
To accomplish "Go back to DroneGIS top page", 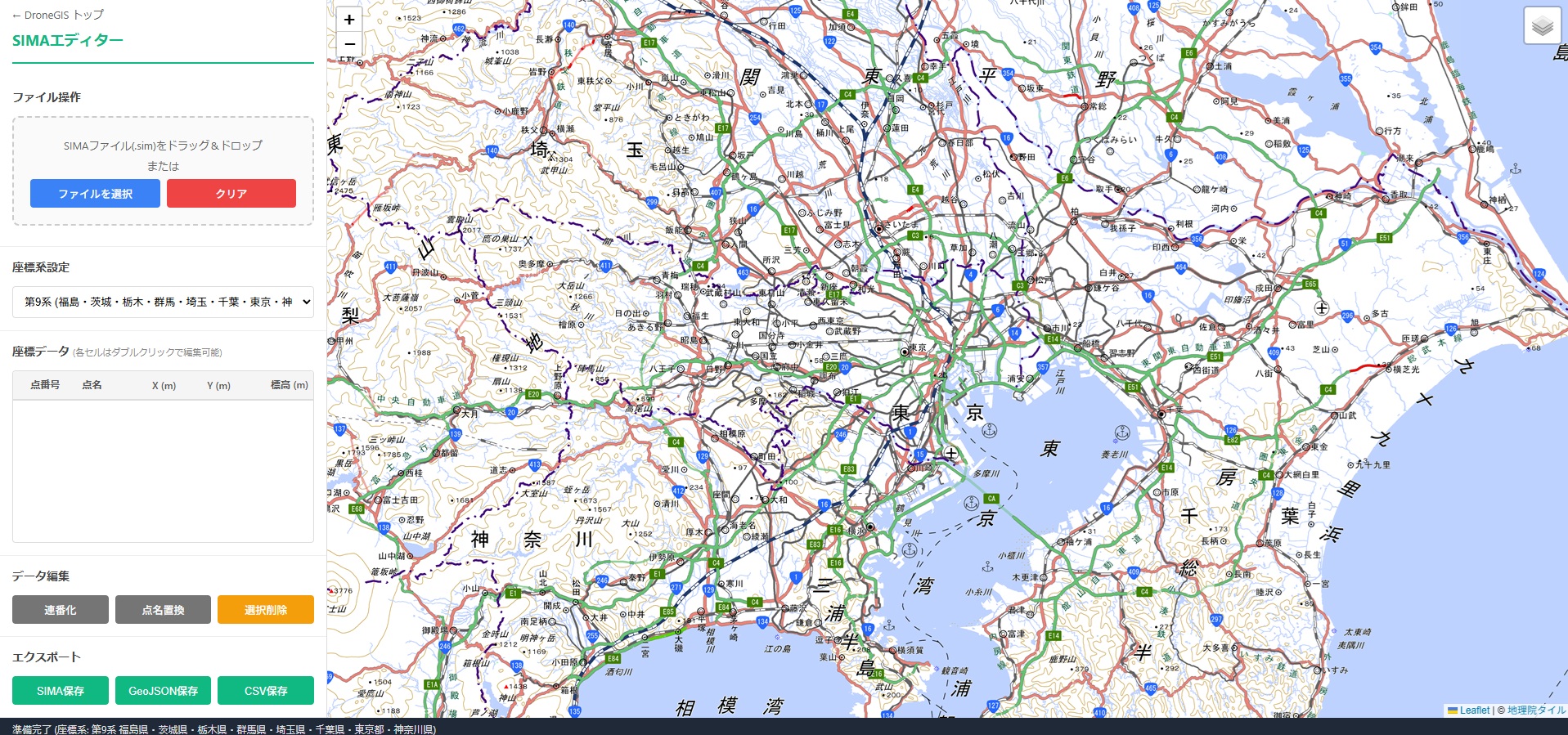I will click(58, 15).
